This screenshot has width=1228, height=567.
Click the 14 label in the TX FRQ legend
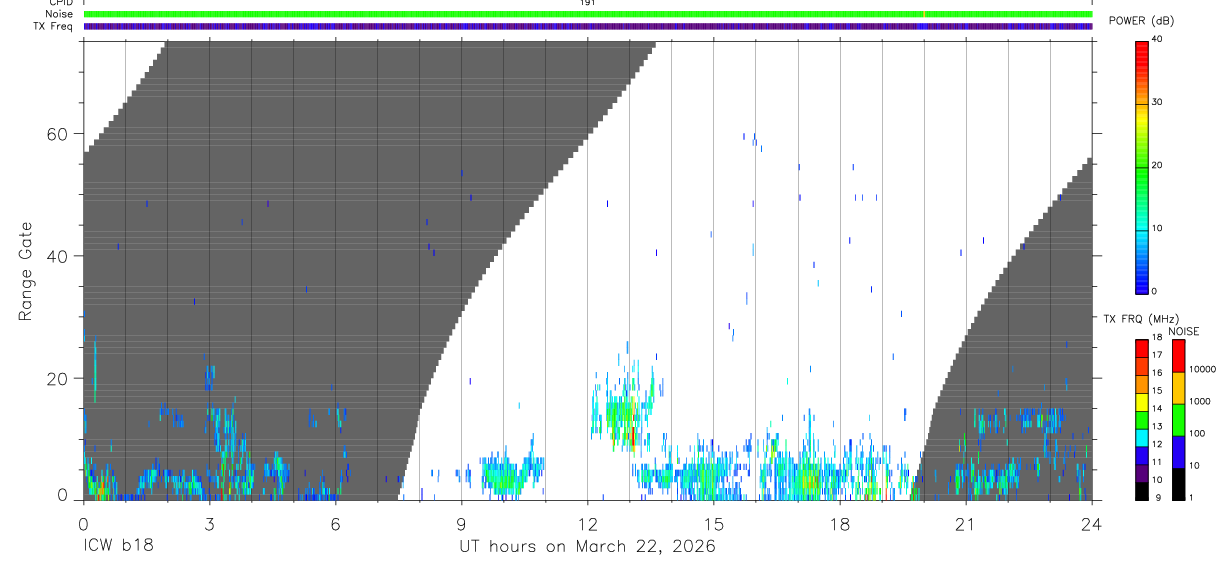tap(1157, 408)
